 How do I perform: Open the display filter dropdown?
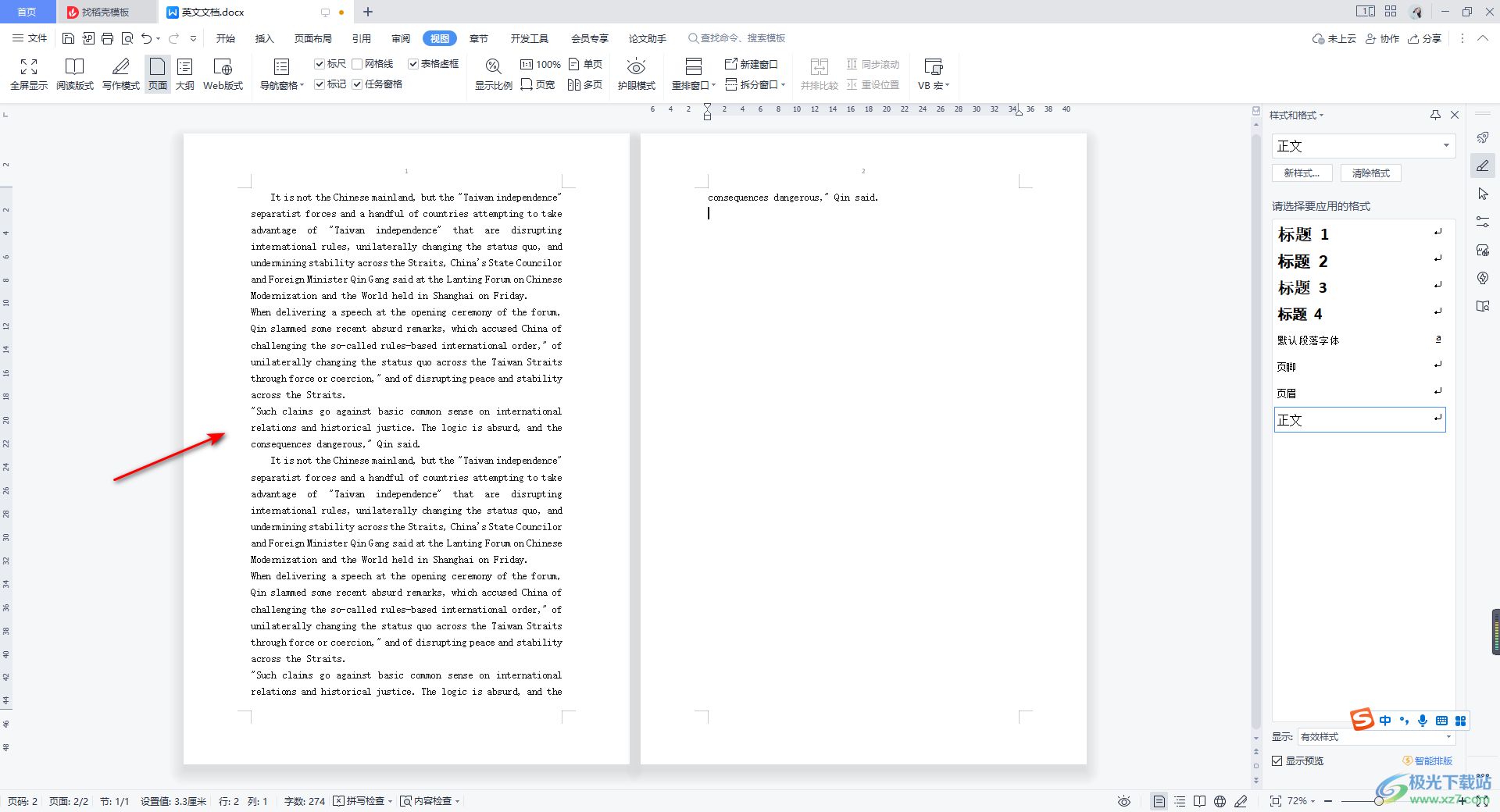[1376, 736]
